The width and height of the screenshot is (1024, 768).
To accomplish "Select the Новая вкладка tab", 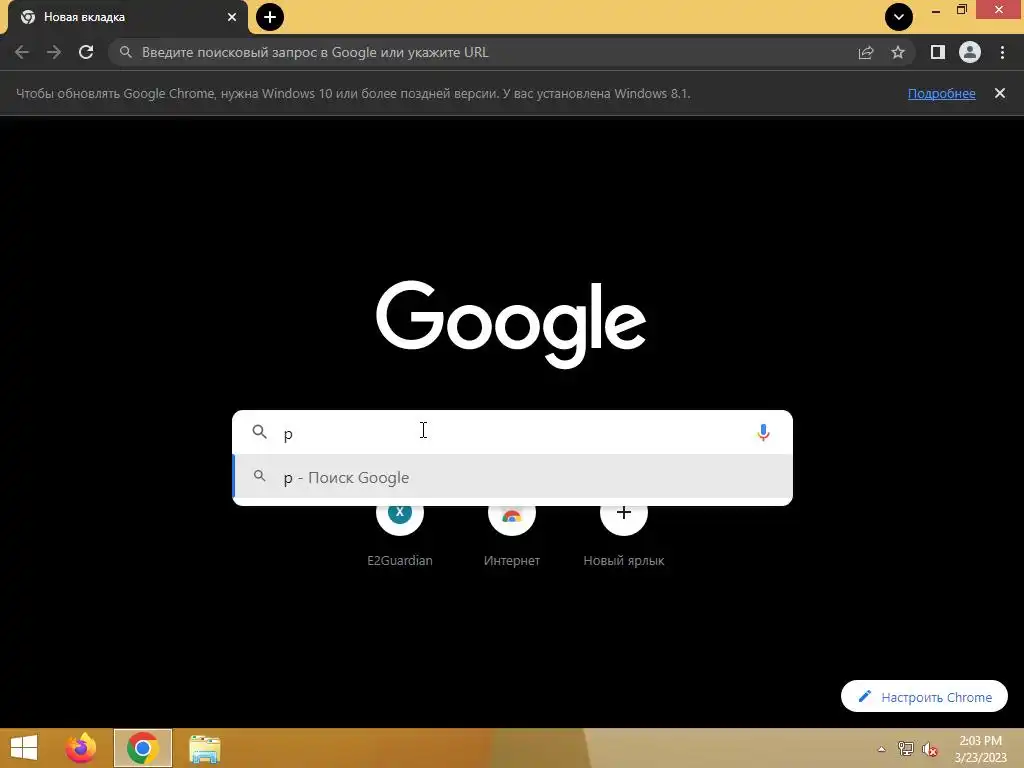I will 127,17.
